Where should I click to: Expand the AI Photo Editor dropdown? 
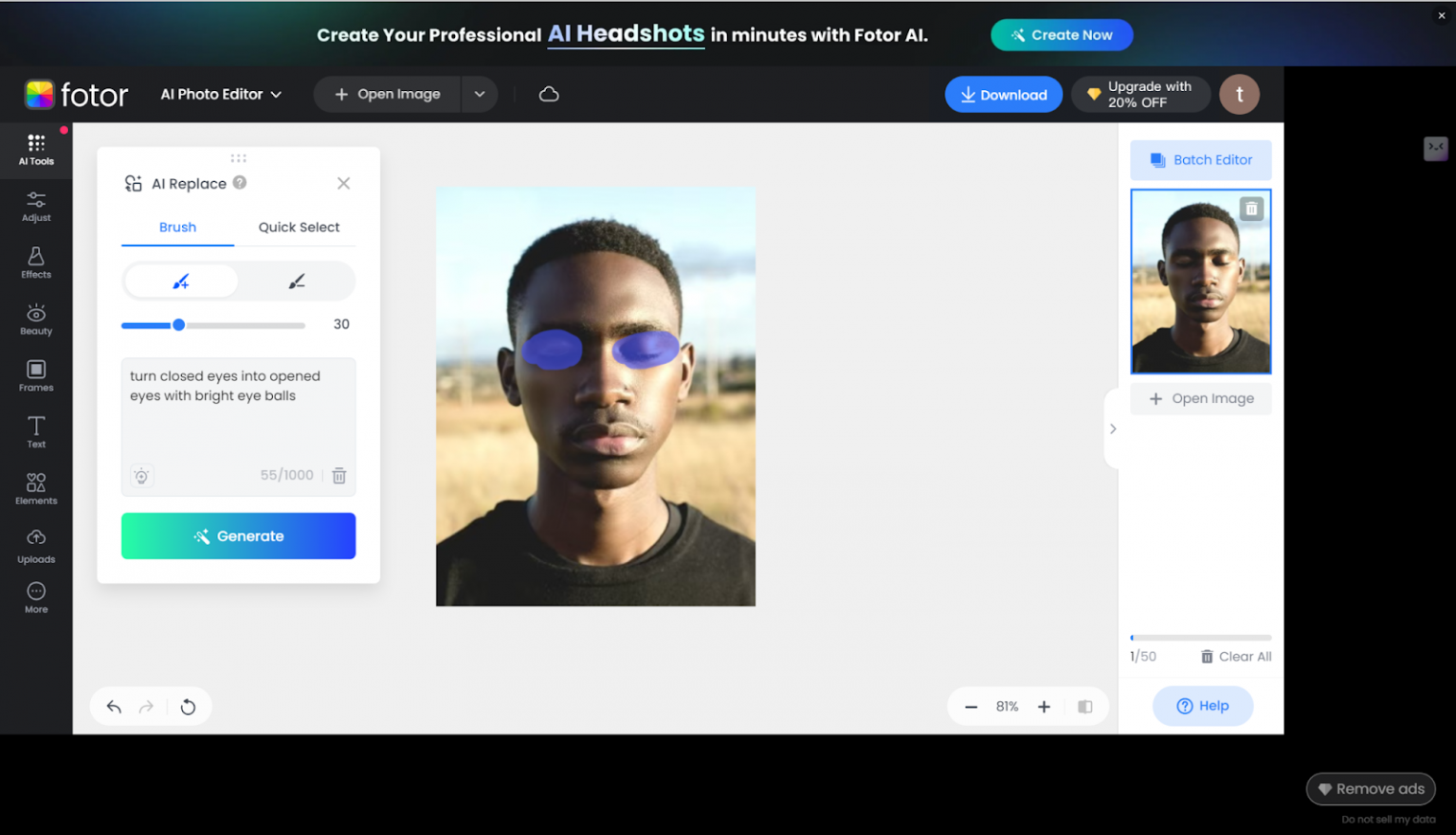coord(221,95)
